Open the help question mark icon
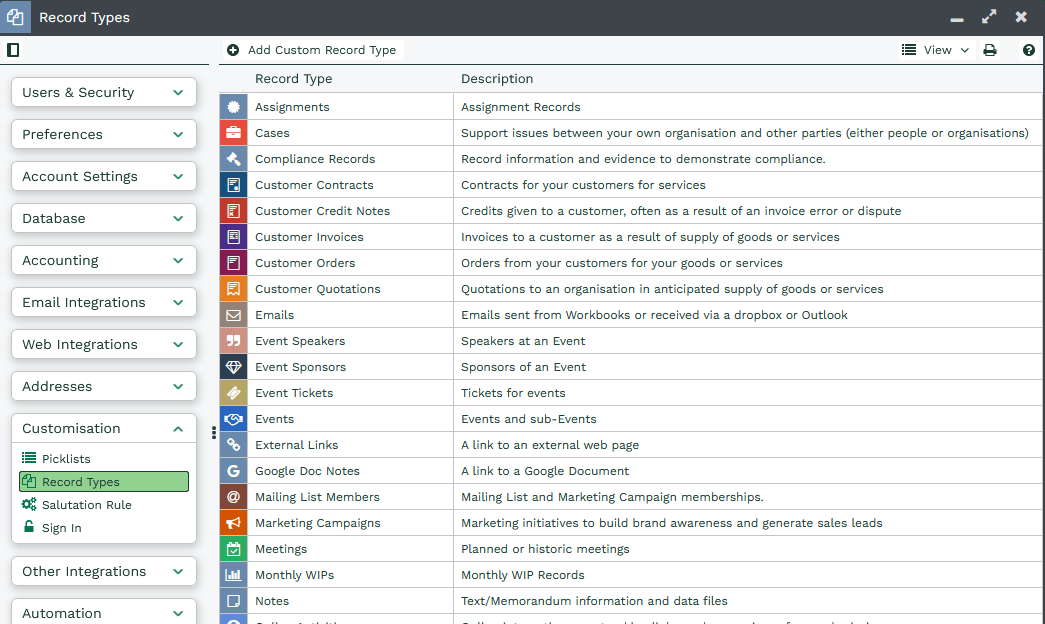This screenshot has height=624, width=1045. [1029, 50]
